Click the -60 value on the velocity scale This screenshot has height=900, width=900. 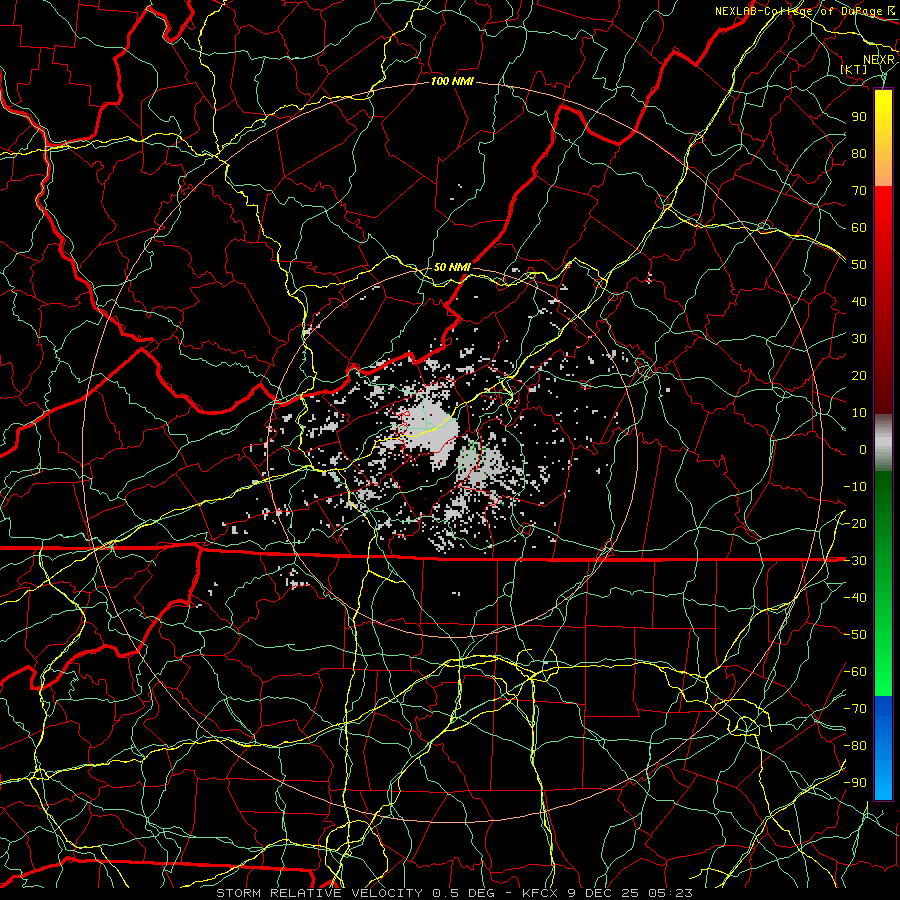coord(855,672)
